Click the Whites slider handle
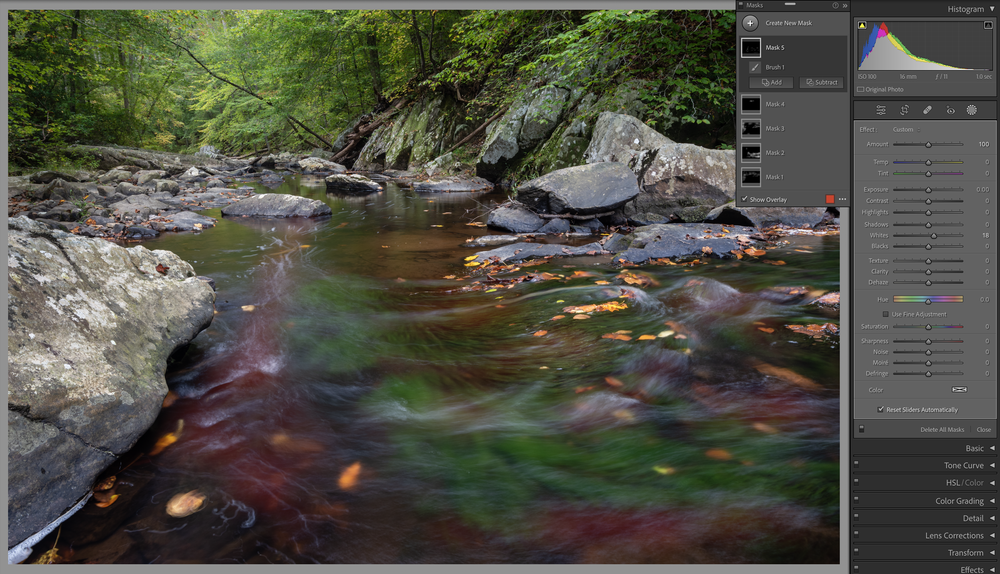Viewport: 1000px width, 574px height. [934, 236]
